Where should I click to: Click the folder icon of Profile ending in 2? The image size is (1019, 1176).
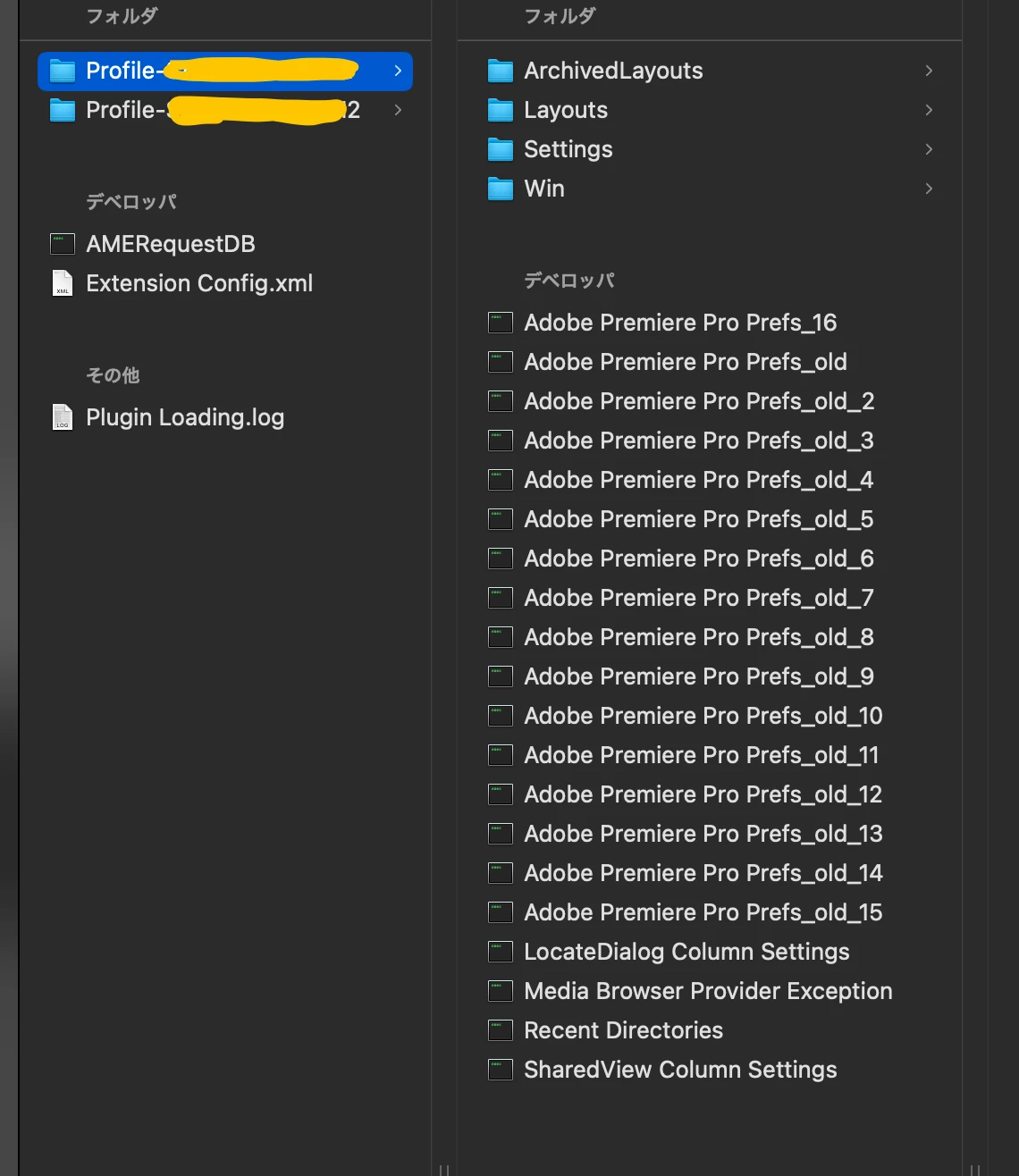point(63,110)
